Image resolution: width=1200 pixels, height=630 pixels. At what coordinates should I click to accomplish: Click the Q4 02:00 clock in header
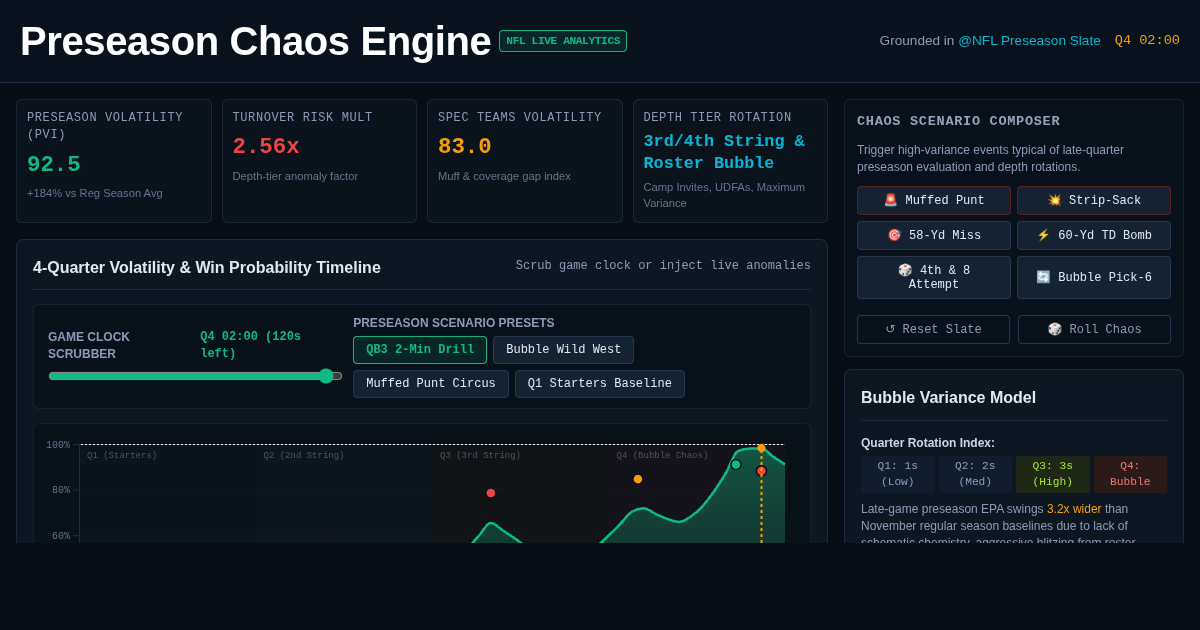(1147, 41)
